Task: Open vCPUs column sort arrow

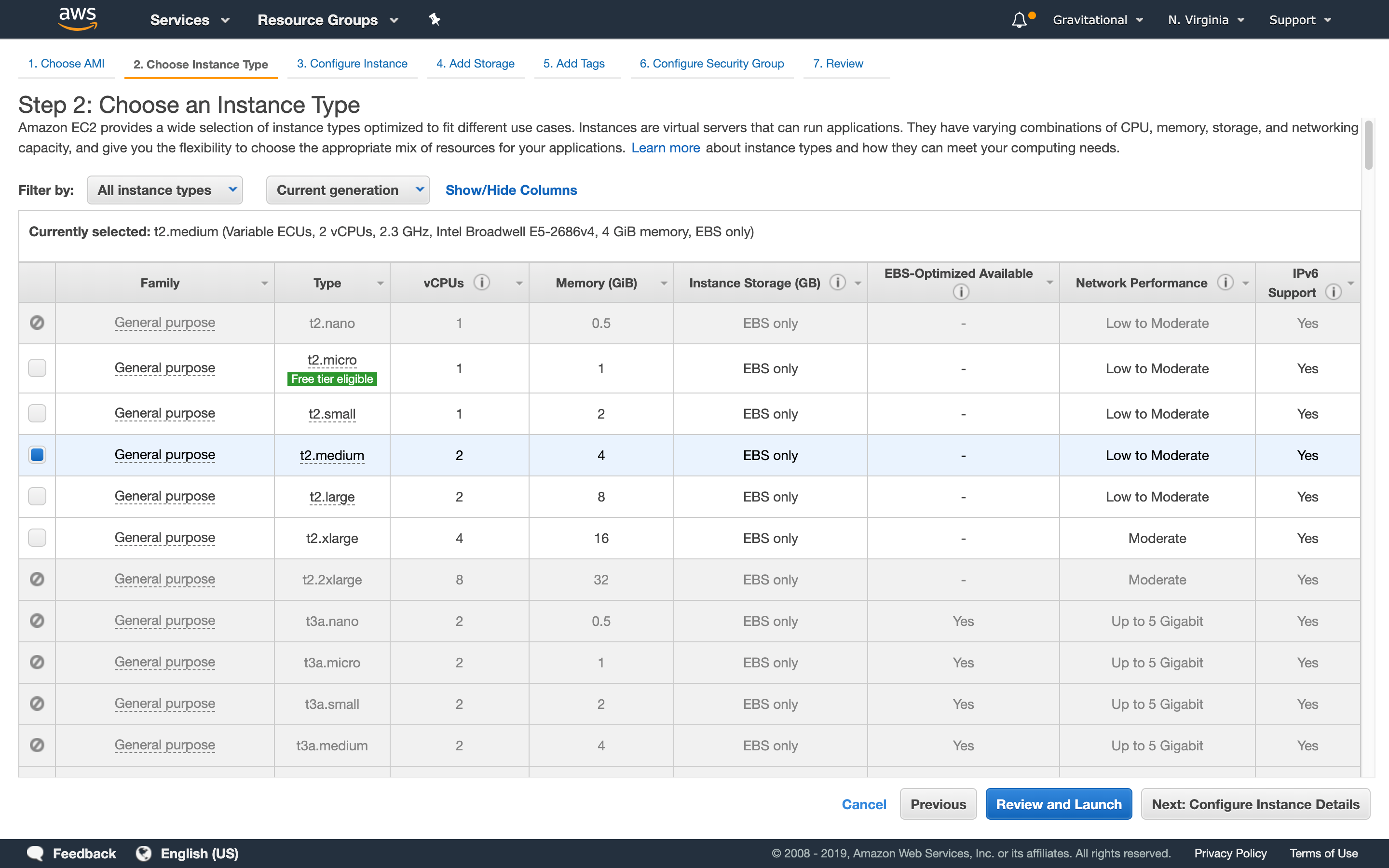Action: (519, 283)
